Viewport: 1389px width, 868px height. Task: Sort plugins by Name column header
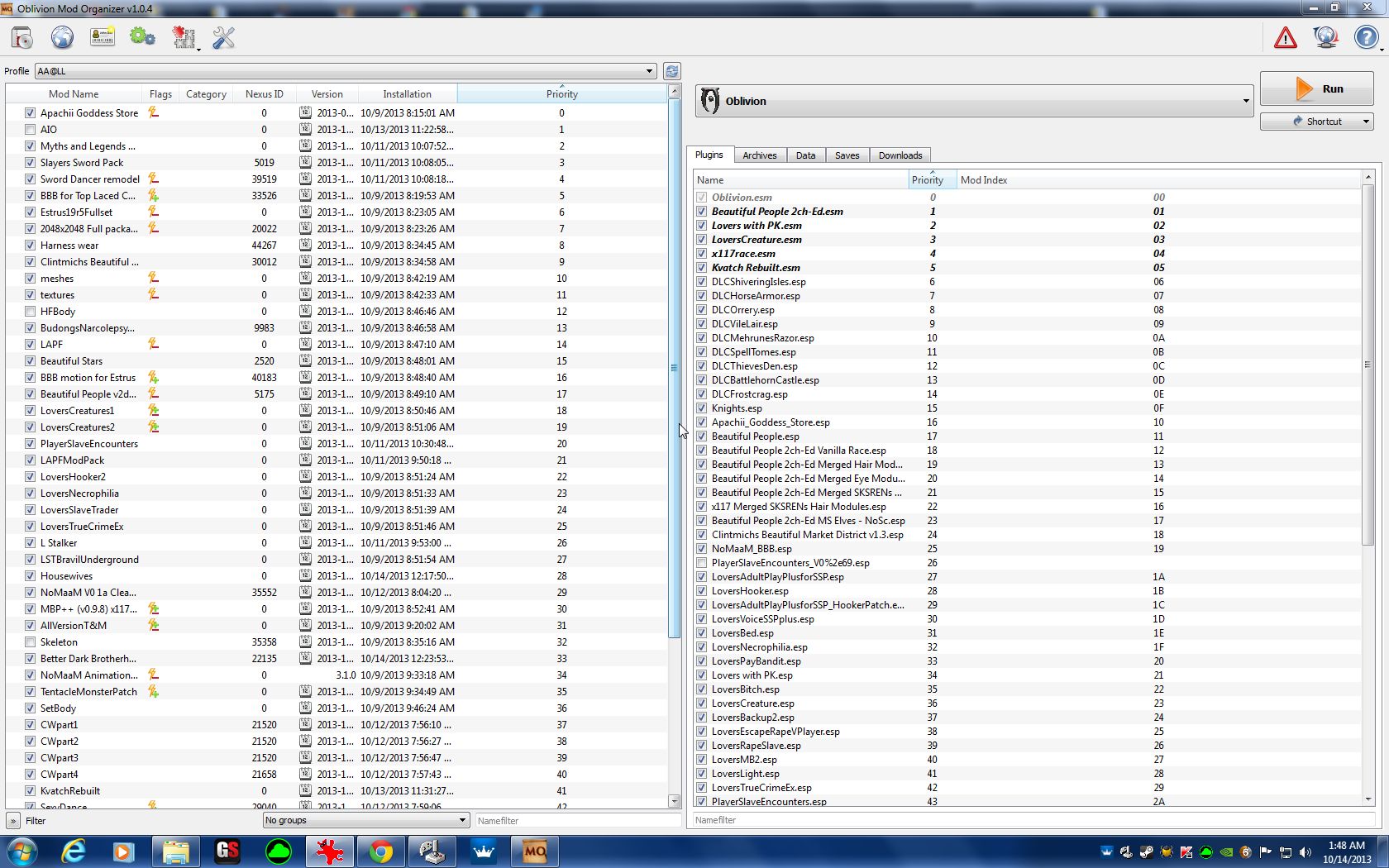point(800,180)
